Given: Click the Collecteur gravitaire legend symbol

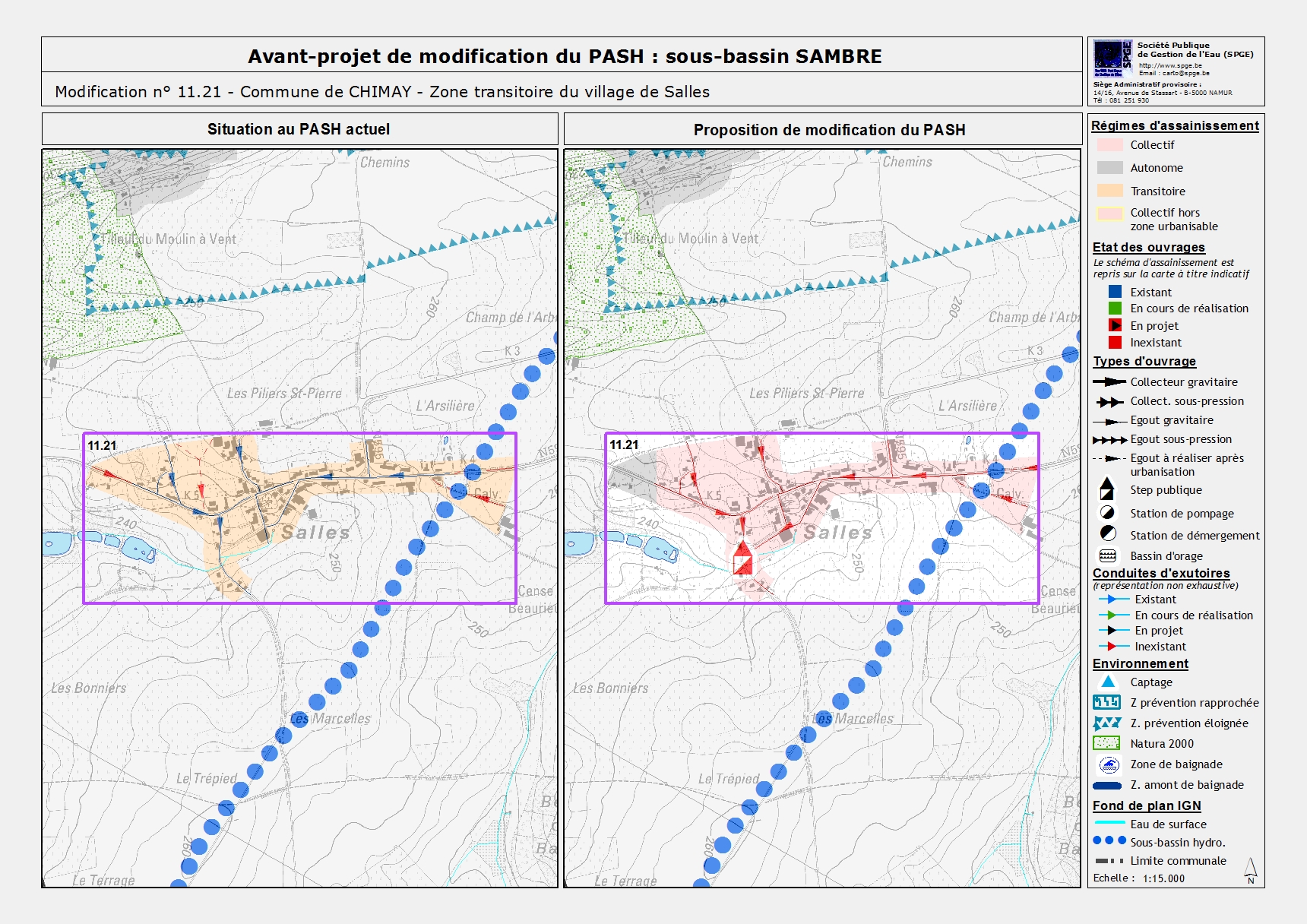Looking at the screenshot, I should point(1109,381).
